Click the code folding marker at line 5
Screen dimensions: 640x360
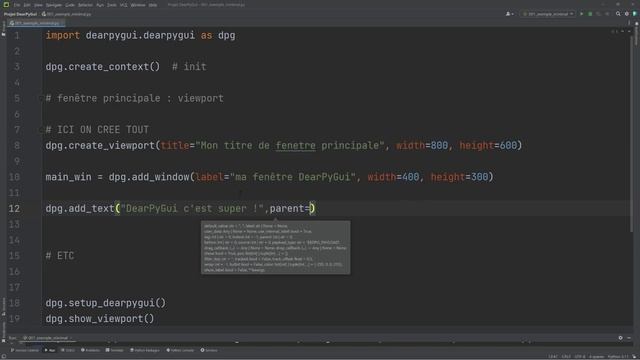click(42, 98)
